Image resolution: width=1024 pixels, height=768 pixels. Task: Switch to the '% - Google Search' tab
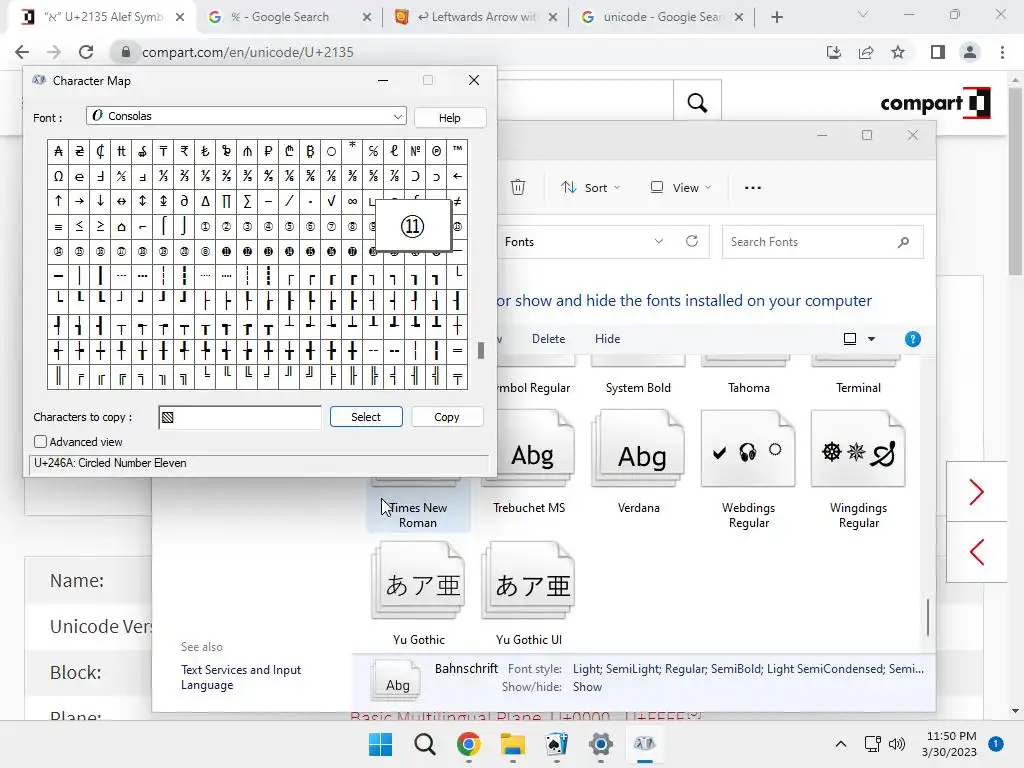coord(289,17)
